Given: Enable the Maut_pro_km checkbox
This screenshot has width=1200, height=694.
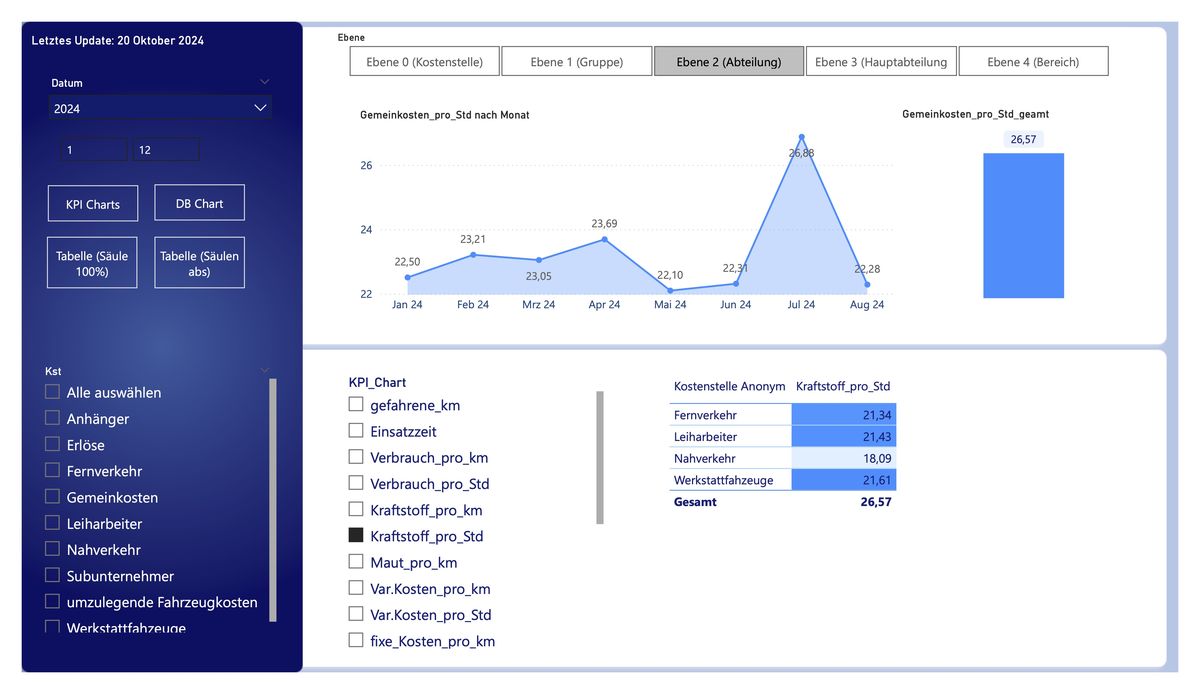Looking at the screenshot, I should coord(355,562).
